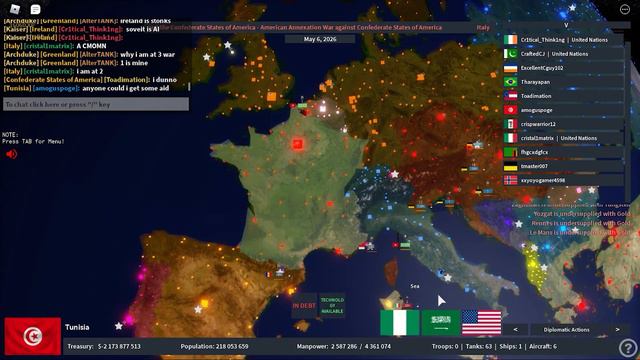Click the large Tunisia country flag
Viewport: 640px width, 360px height.
point(33,336)
